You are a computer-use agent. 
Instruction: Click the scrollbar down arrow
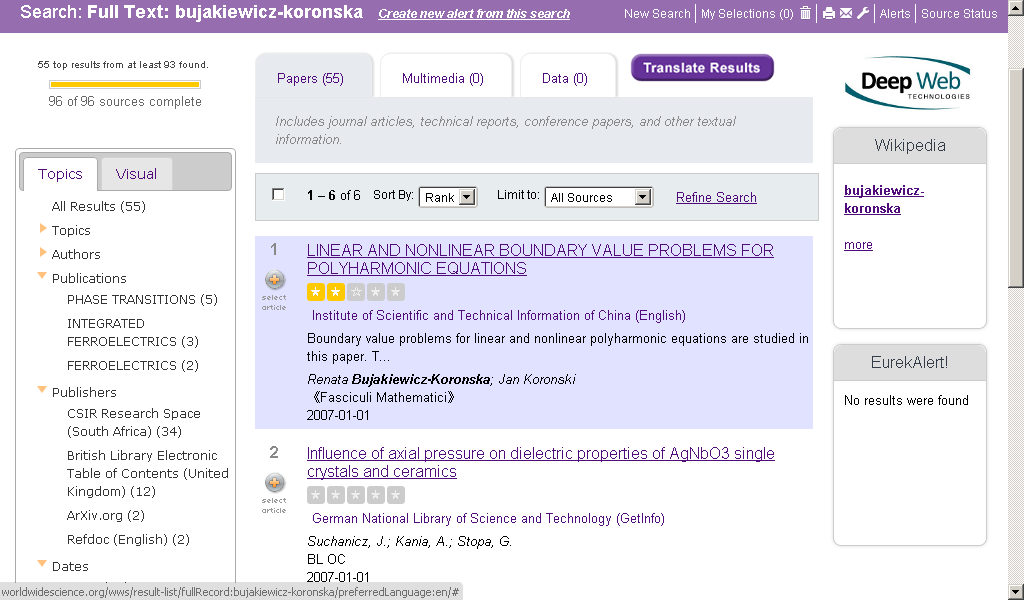[1016, 592]
